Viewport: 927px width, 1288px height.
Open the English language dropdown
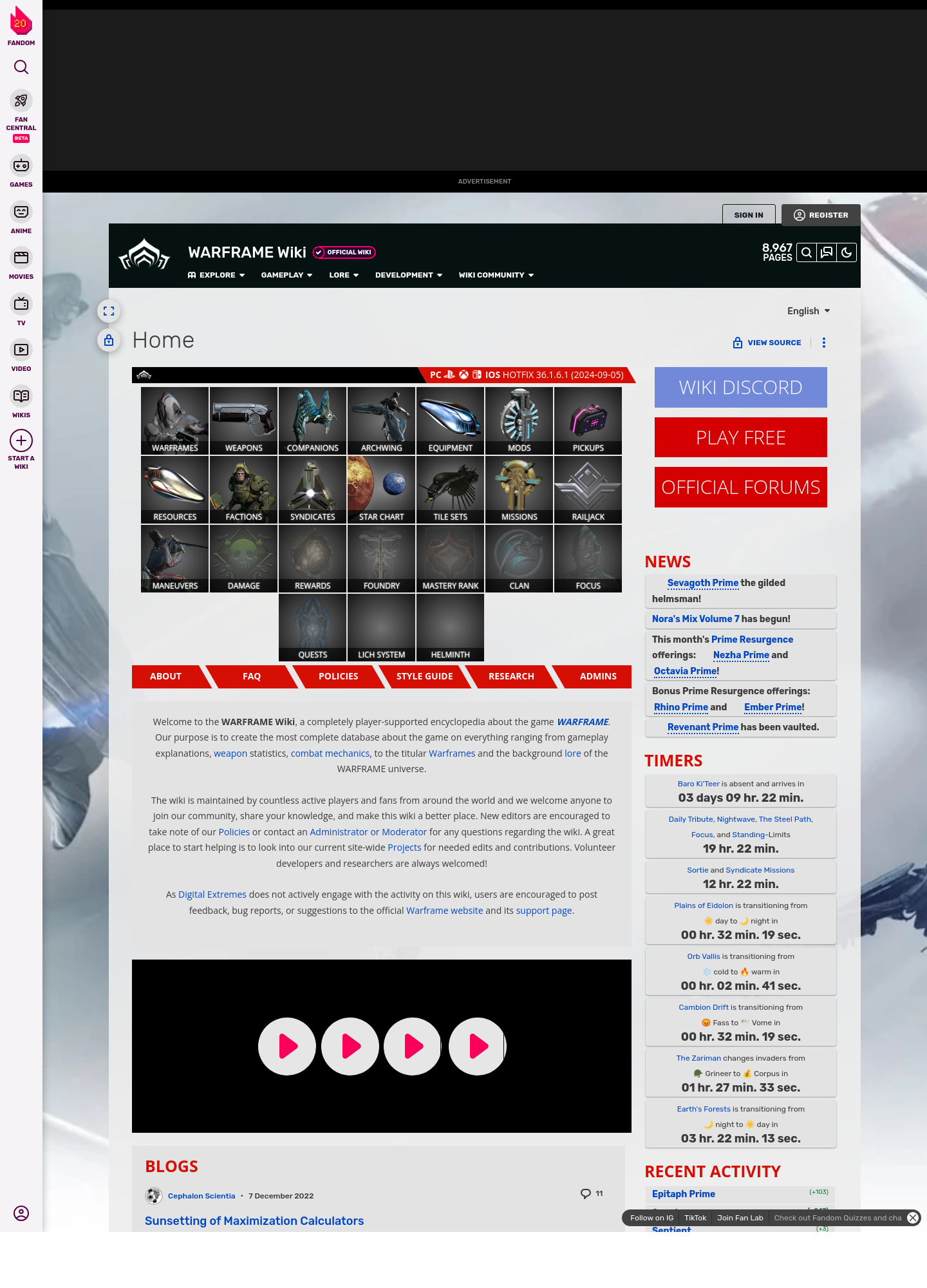[809, 311]
